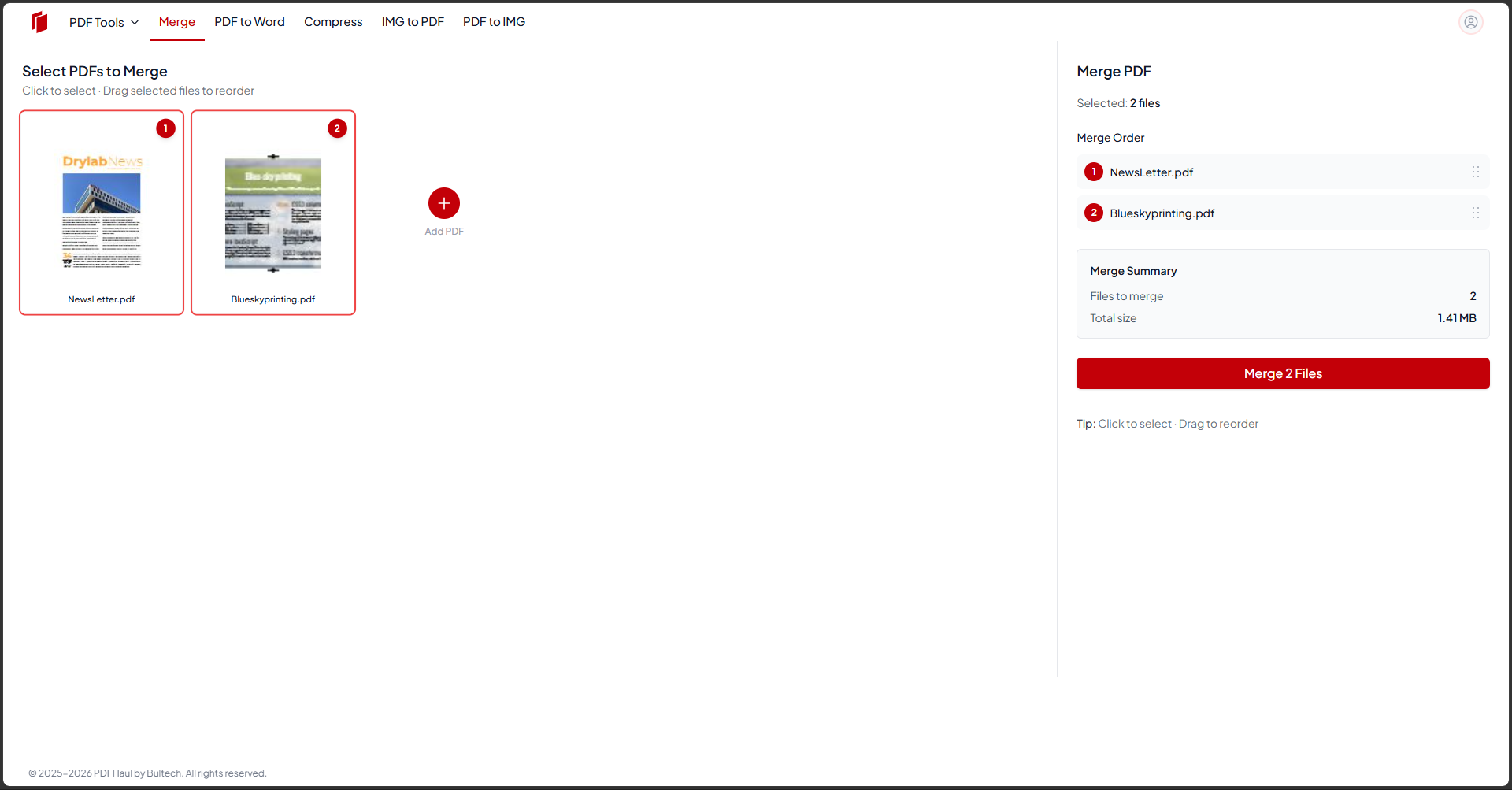Switch to the Merge tab
The height and width of the screenshot is (790, 1512).
click(x=177, y=22)
